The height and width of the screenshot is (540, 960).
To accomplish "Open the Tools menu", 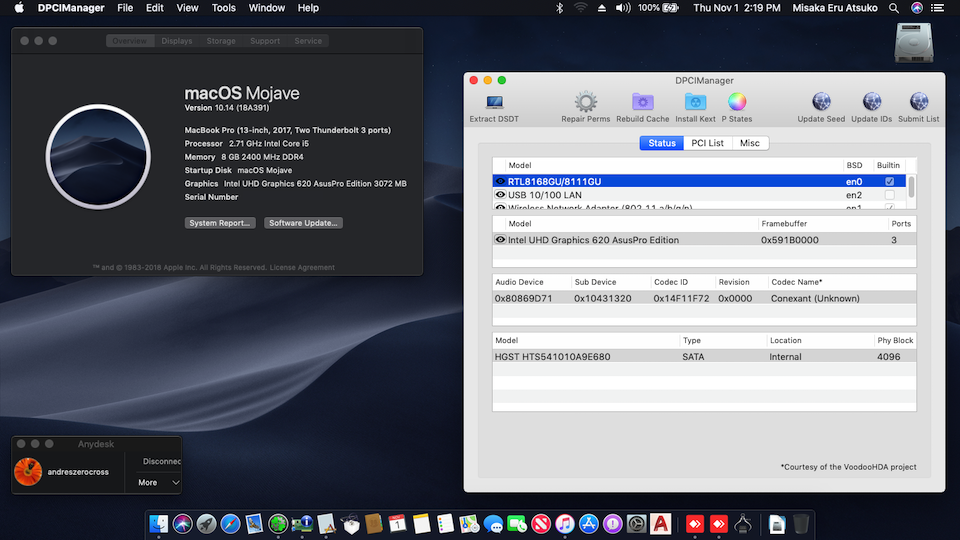I will (223, 8).
